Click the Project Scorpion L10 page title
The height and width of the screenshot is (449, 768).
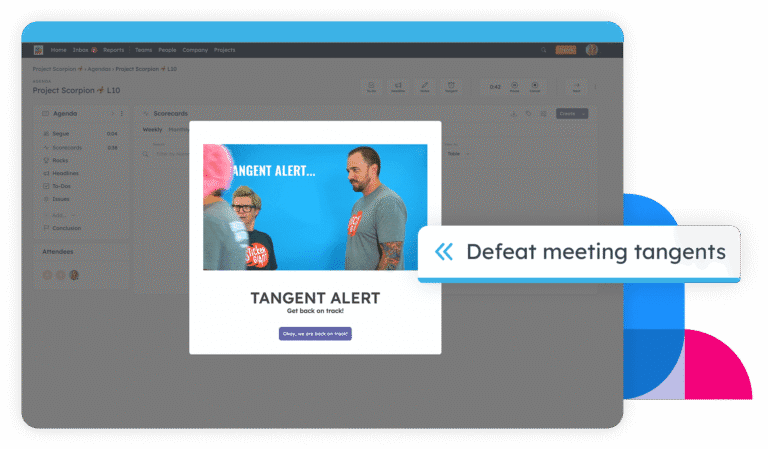[x=76, y=90]
